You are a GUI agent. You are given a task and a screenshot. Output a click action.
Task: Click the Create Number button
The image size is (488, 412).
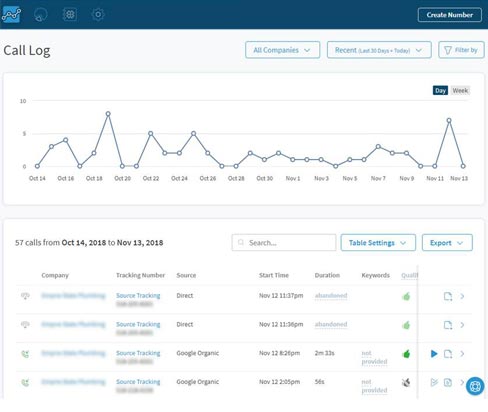449,15
